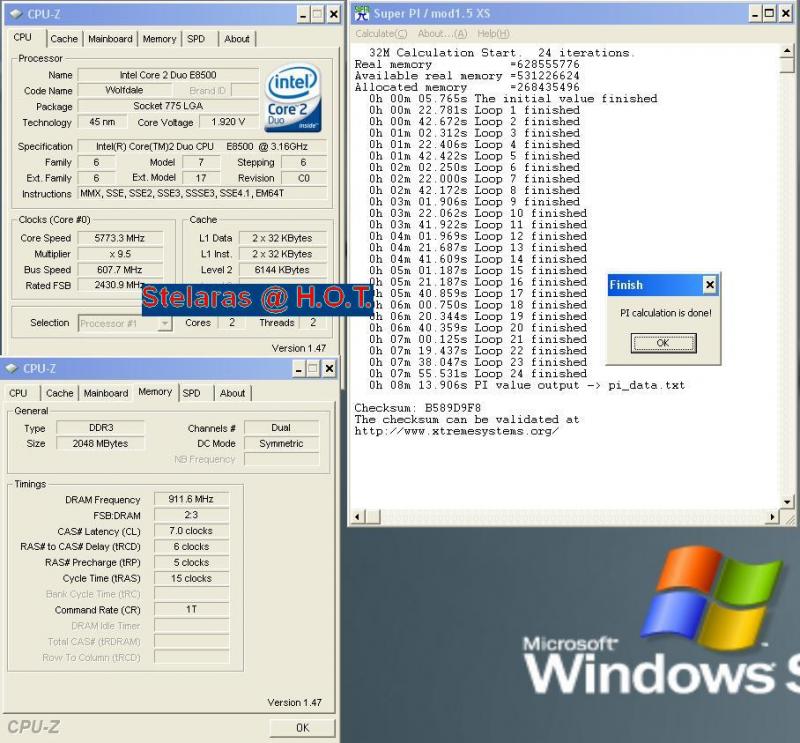Click the Level 2 cache value 6144 KBytes

point(282,269)
